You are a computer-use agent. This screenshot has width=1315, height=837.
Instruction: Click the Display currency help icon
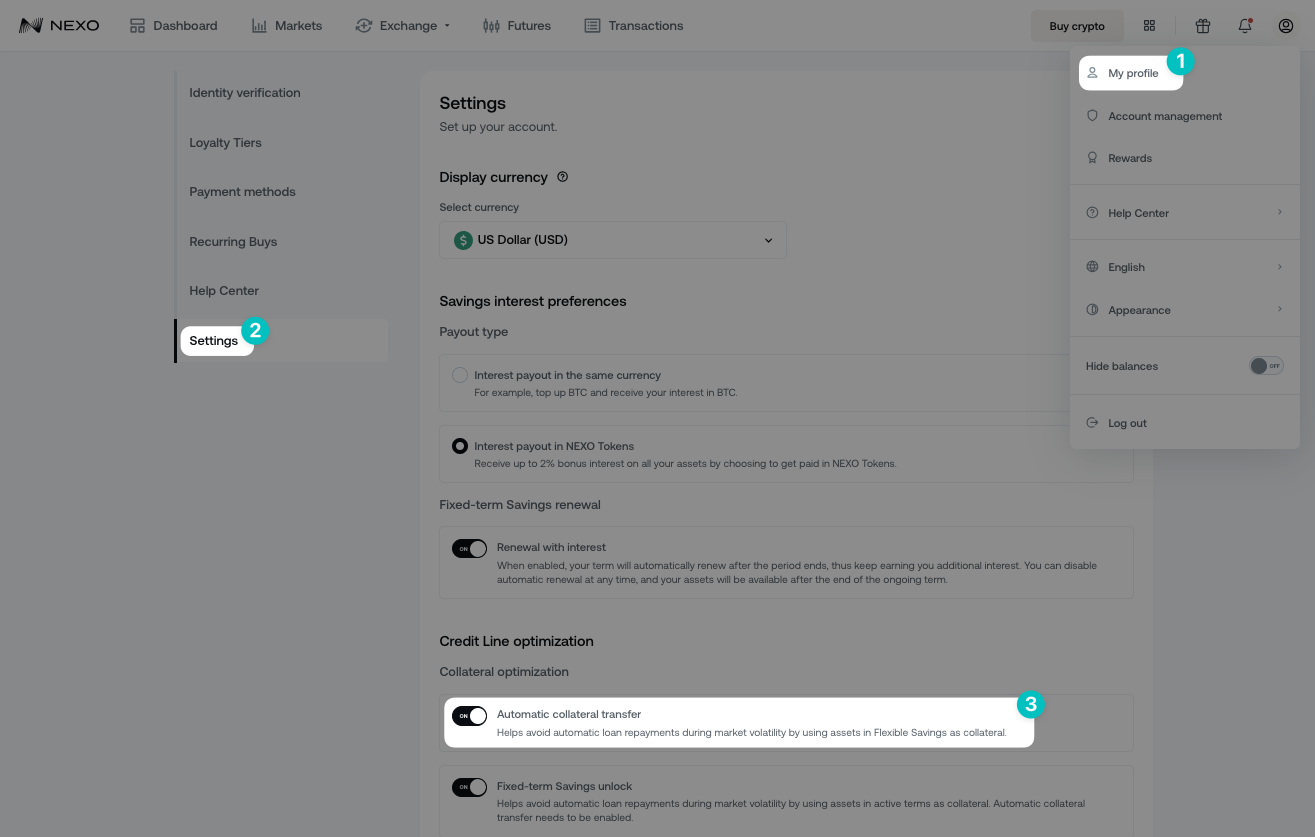(562, 176)
